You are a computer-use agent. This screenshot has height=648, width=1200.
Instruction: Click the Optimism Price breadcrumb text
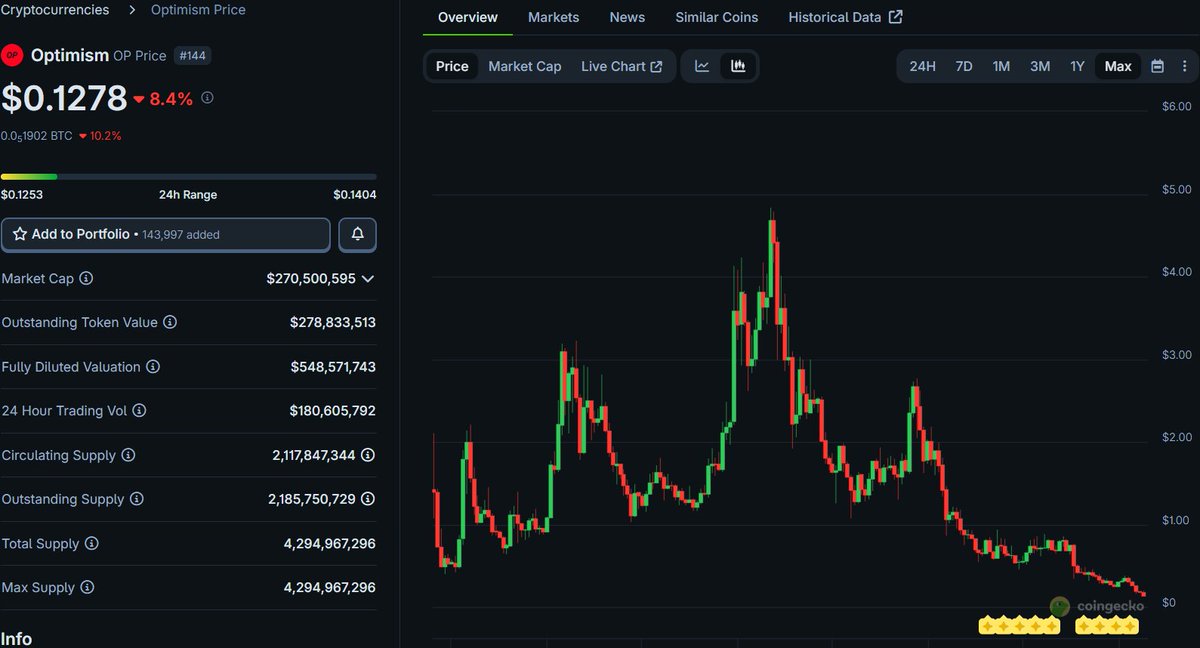coord(198,9)
